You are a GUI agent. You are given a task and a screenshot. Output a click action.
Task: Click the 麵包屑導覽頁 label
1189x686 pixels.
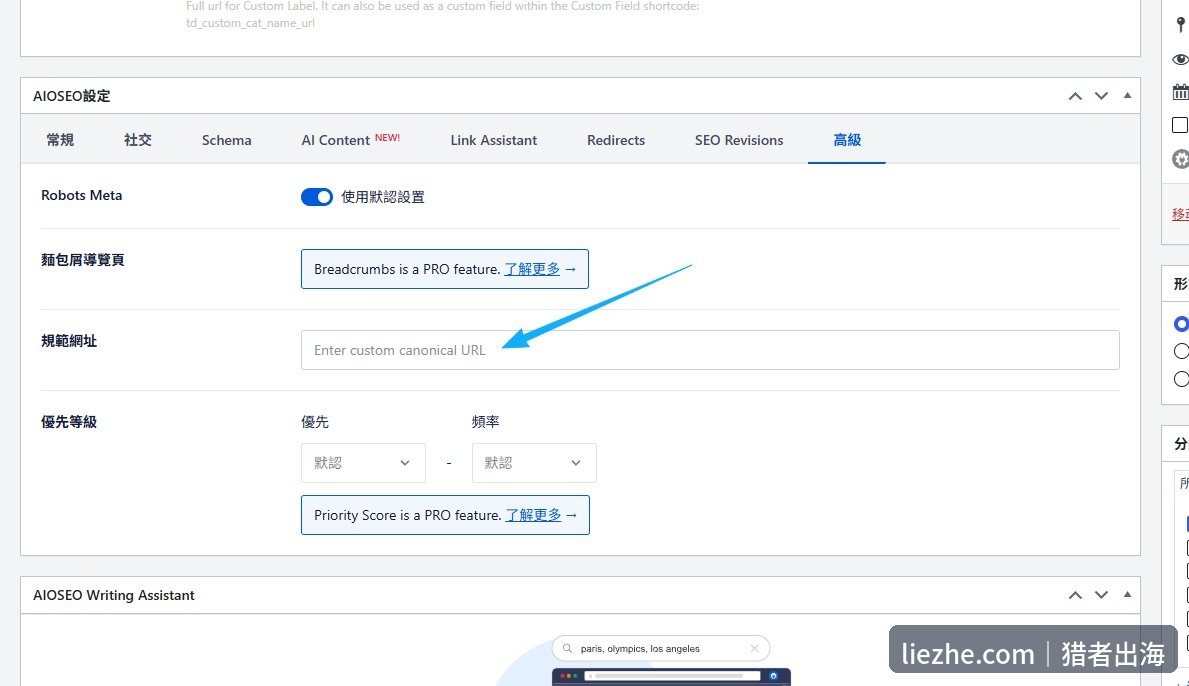[83, 260]
